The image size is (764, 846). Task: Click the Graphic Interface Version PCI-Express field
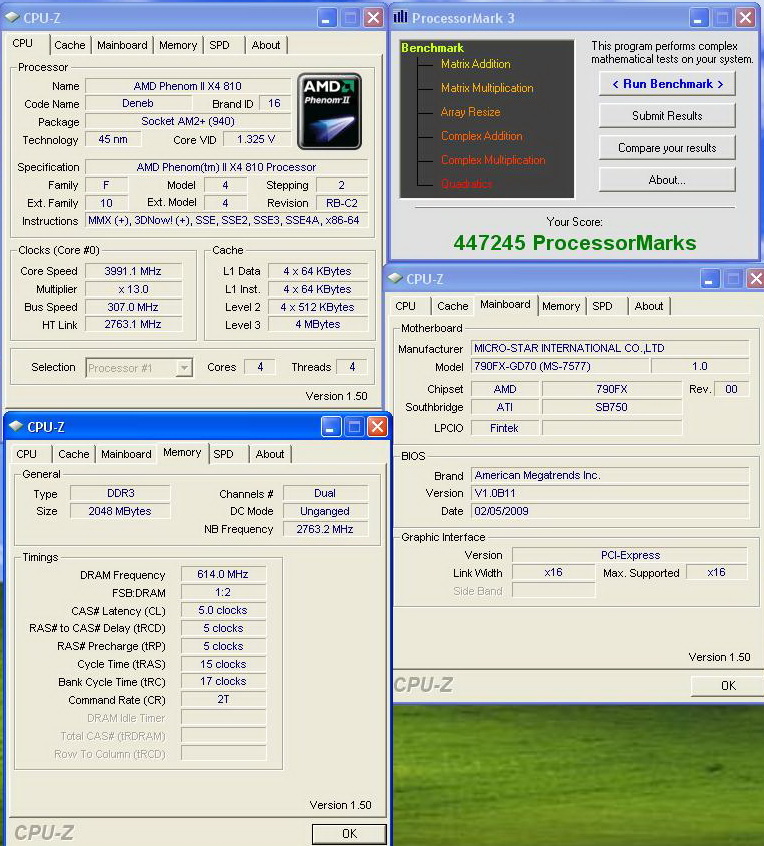click(630, 555)
